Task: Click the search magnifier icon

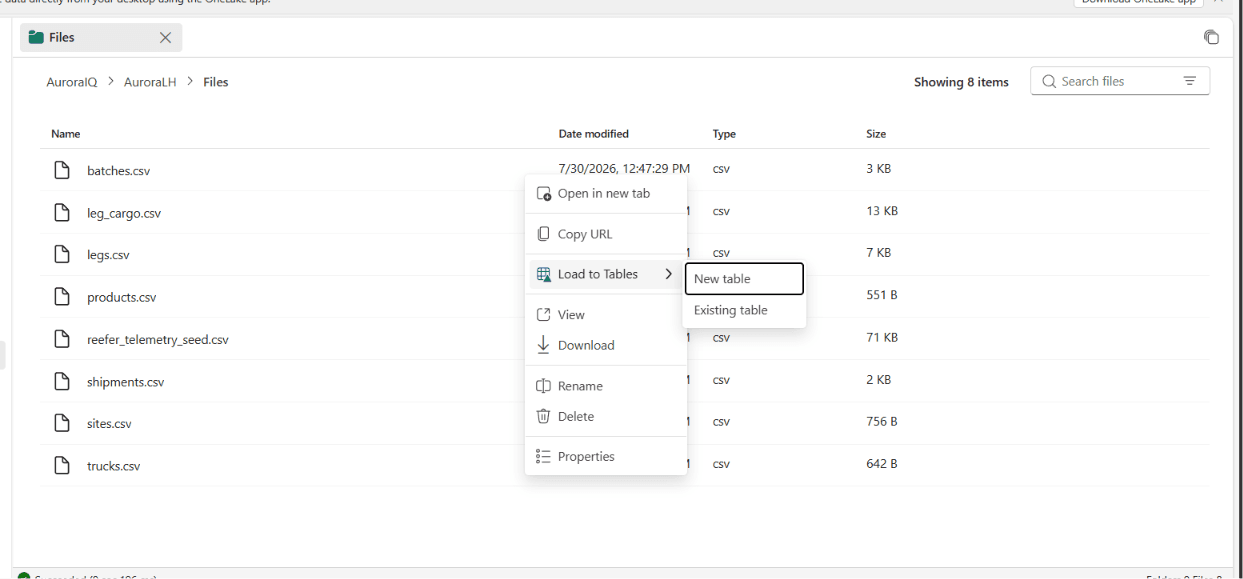Action: tap(1049, 82)
